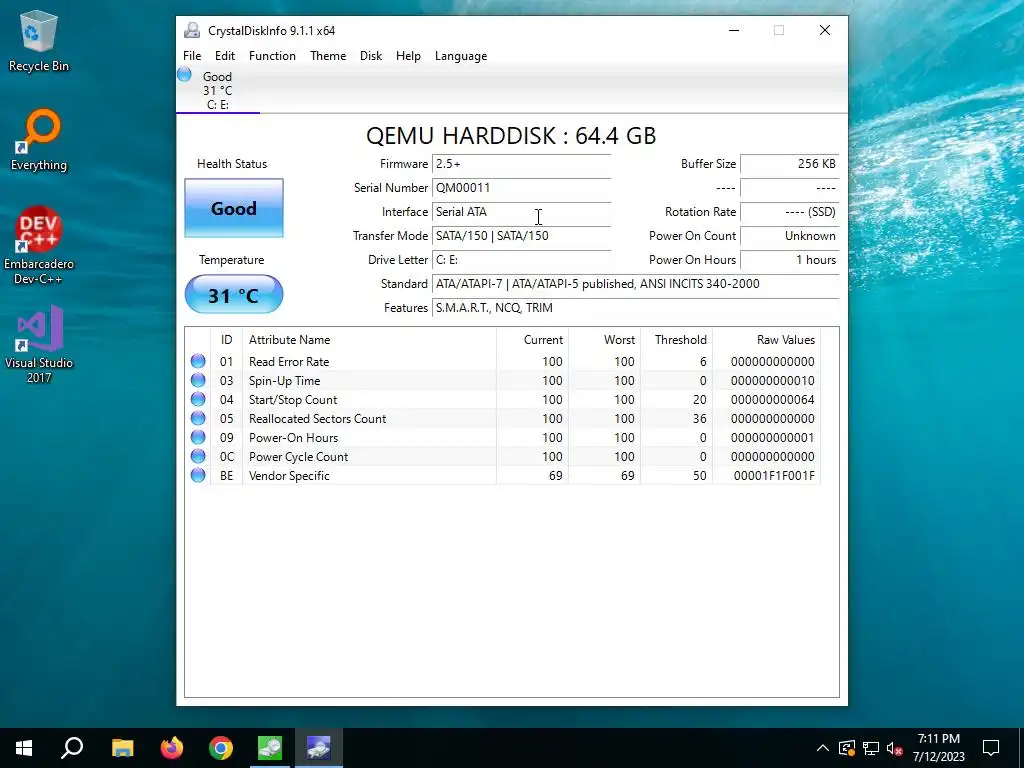Open the Windows Start menu

click(x=24, y=748)
